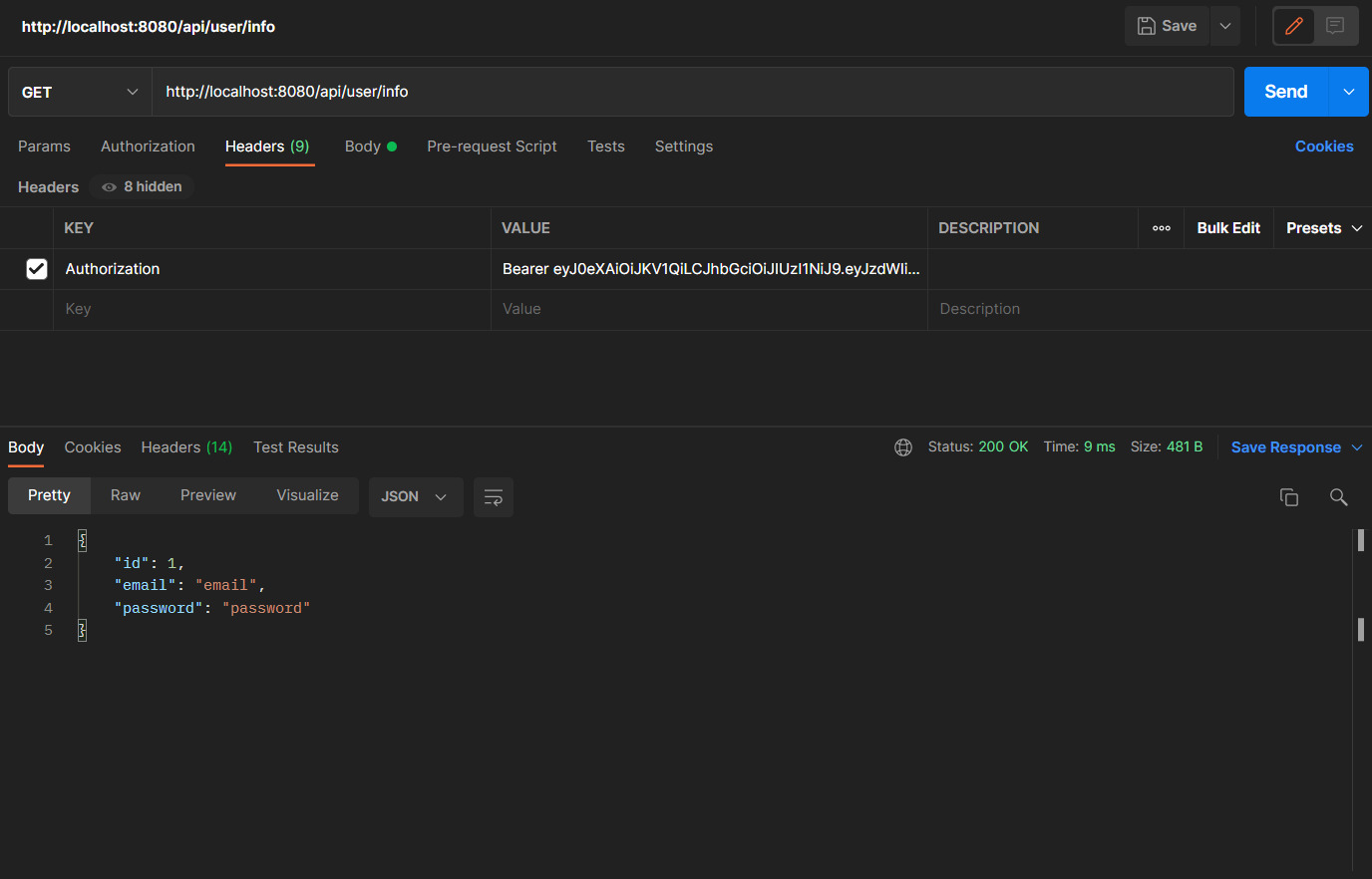Open the Cookies link
This screenshot has height=879, width=1372.
point(1324,146)
